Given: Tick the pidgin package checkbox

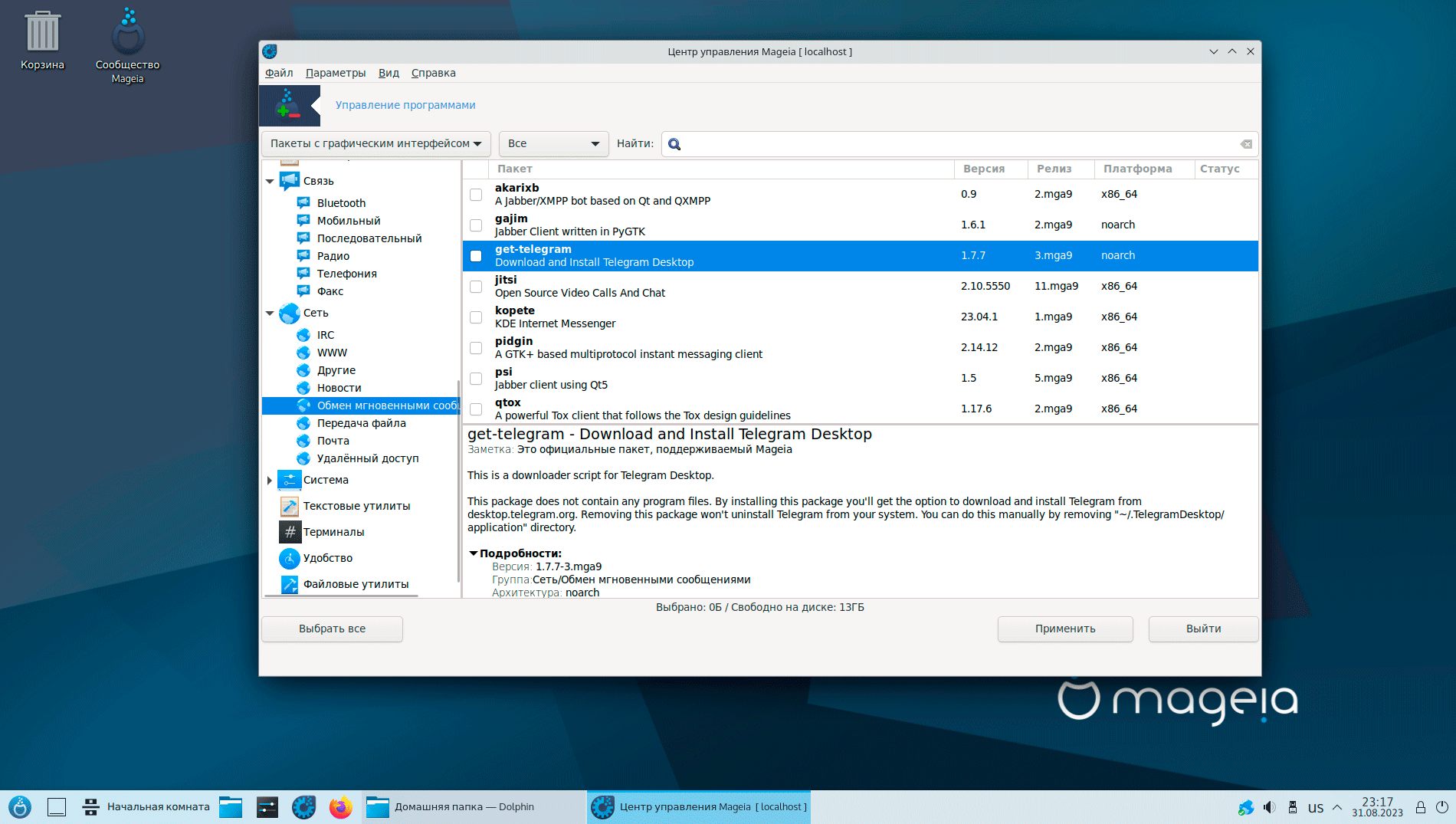Looking at the screenshot, I should 476,348.
